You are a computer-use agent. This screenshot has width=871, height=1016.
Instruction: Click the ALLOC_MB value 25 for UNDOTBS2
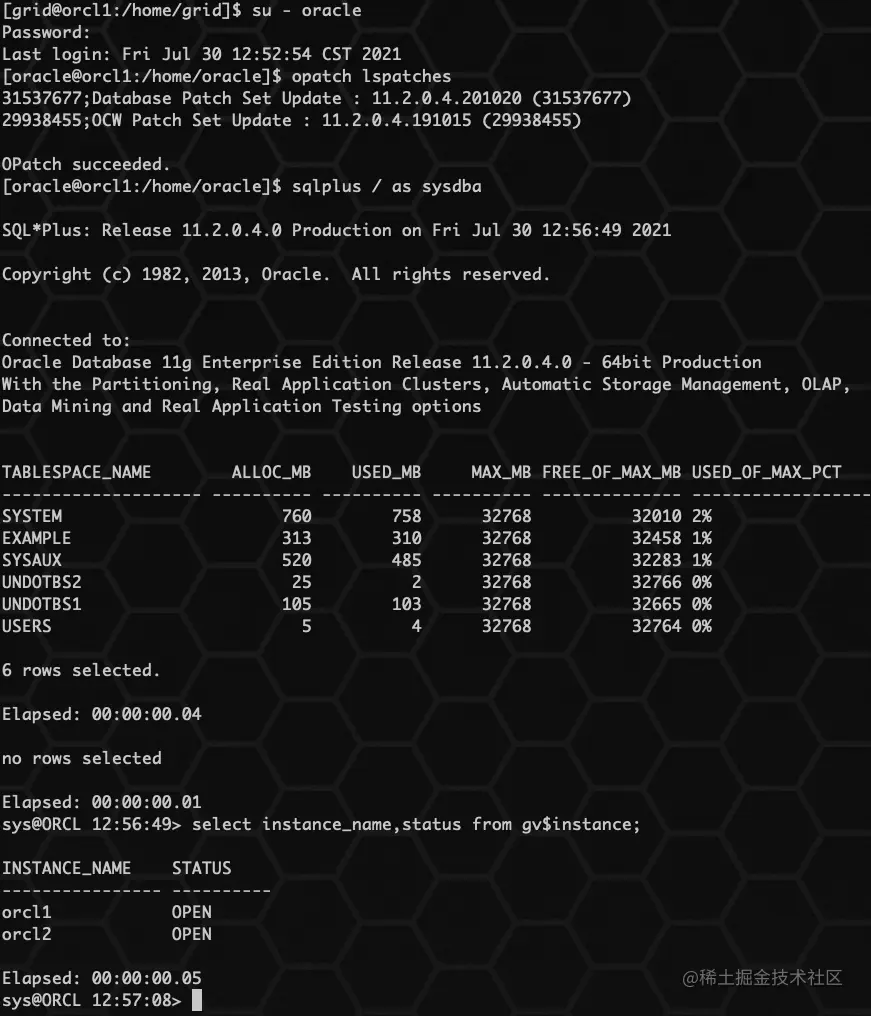click(x=301, y=583)
